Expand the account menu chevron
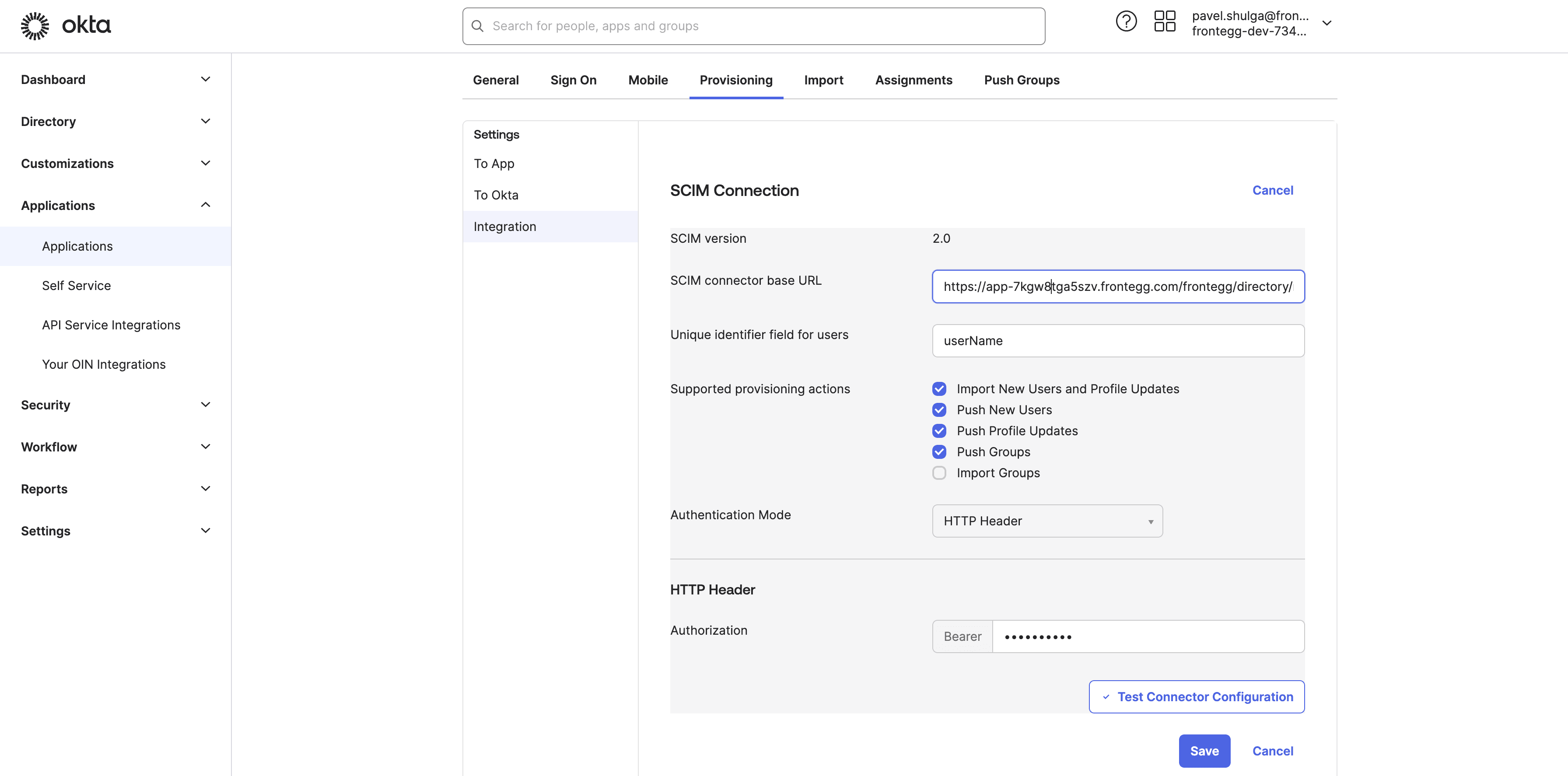This screenshot has width=1568, height=776. (1327, 23)
